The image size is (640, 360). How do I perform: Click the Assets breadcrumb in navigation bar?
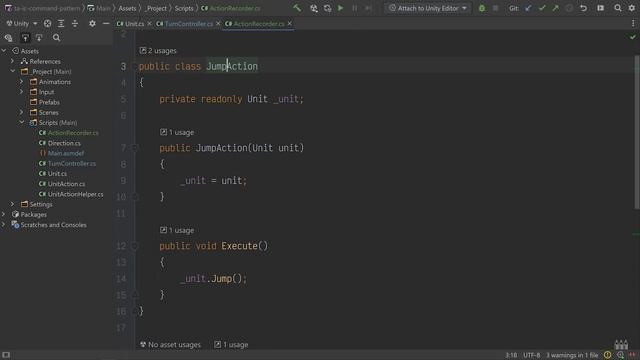pyautogui.click(x=127, y=8)
